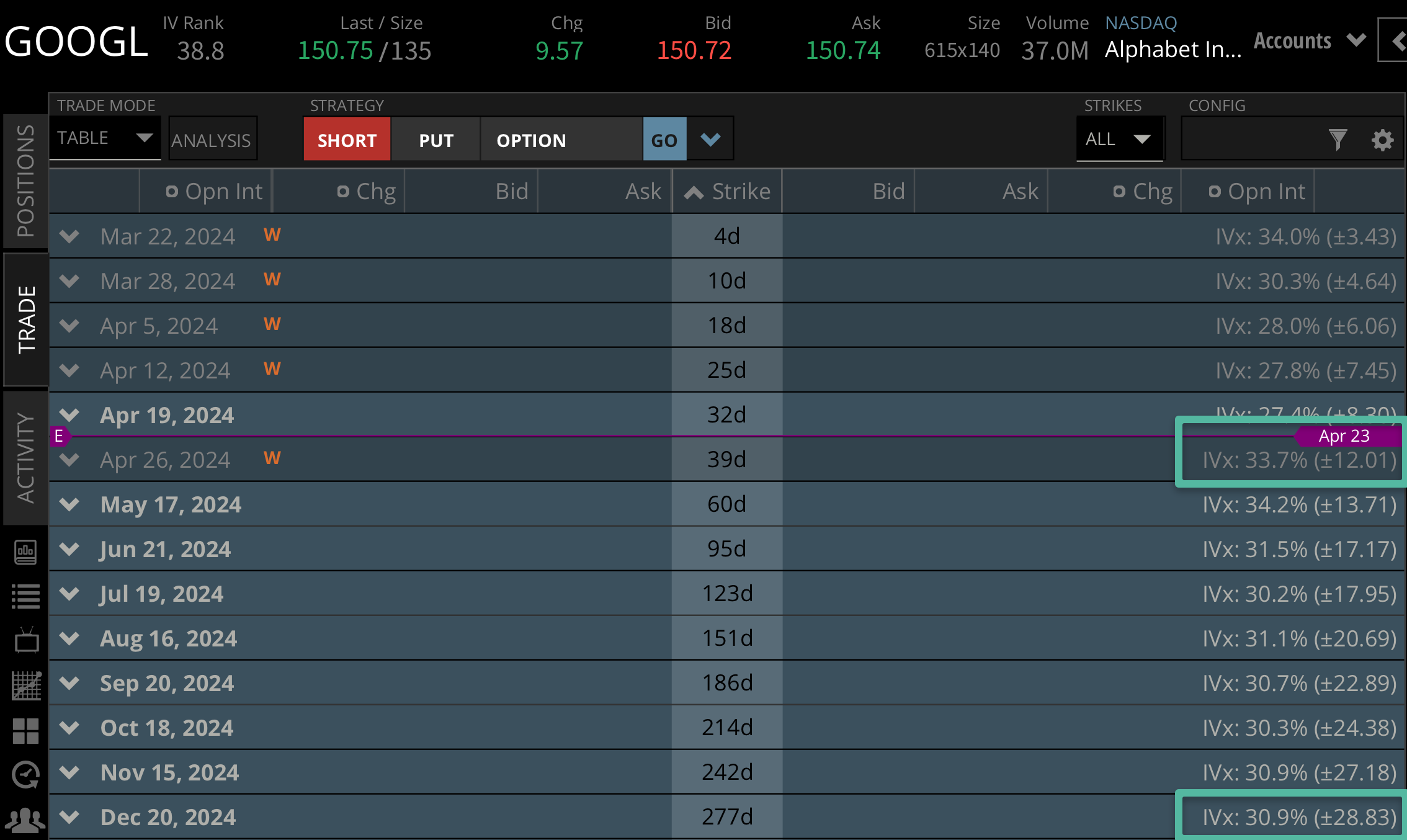The width and height of the screenshot is (1407, 840).
Task: Switch to the ACTIVITY tab
Action: pos(25,458)
